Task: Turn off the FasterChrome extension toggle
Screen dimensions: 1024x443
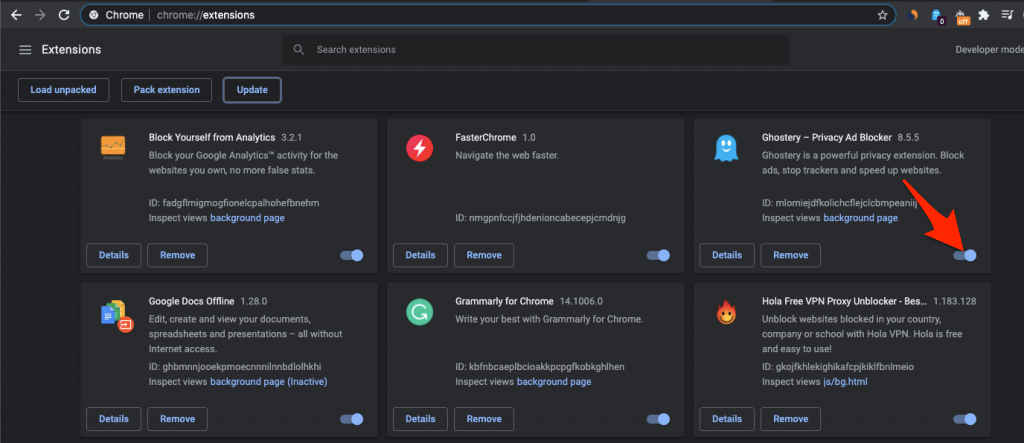Action: (x=658, y=255)
